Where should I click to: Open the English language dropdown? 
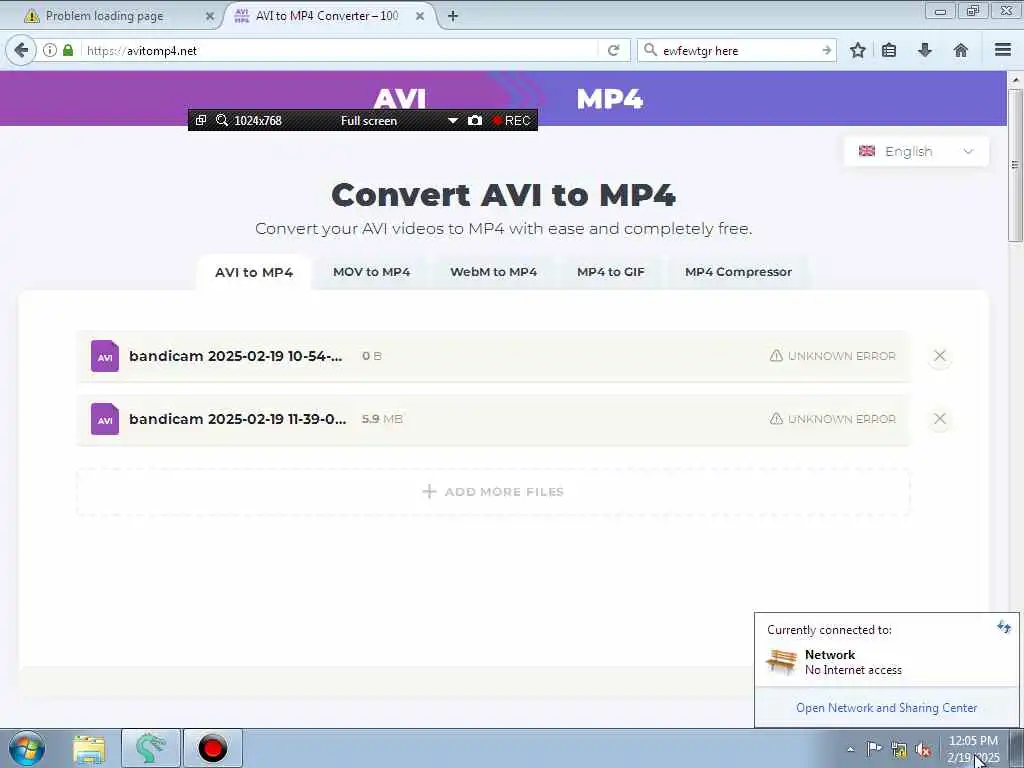pyautogui.click(x=916, y=152)
